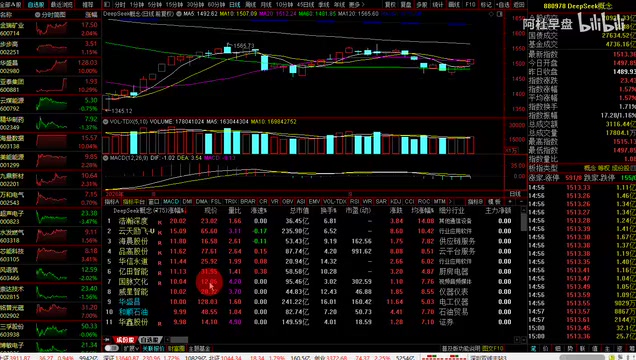This screenshot has width=636, height=360.
Task: Select the DMI indicator tab
Action: coord(187,201)
